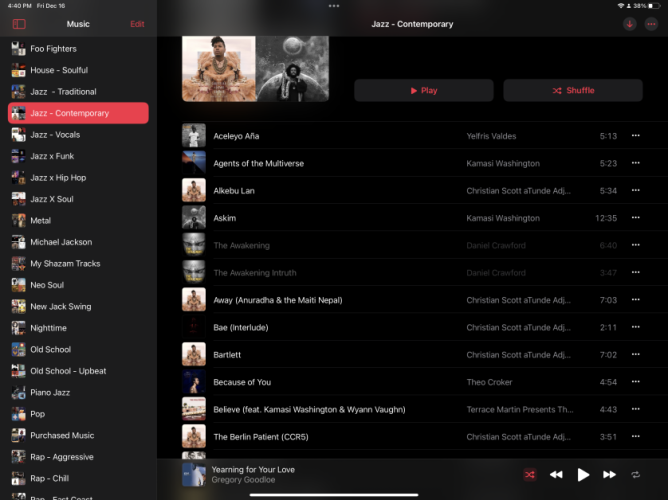The width and height of the screenshot is (668, 500).
Task: Open the Jazz X Soul playlist
Action: [x=78, y=199]
